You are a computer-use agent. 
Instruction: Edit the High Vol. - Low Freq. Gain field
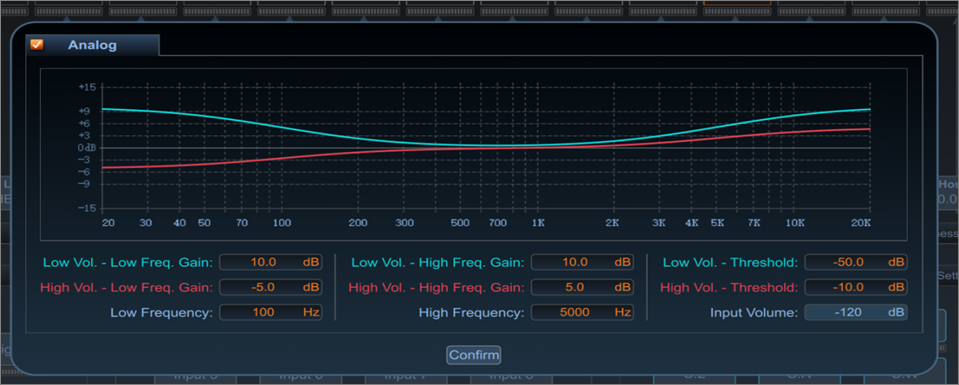point(270,287)
